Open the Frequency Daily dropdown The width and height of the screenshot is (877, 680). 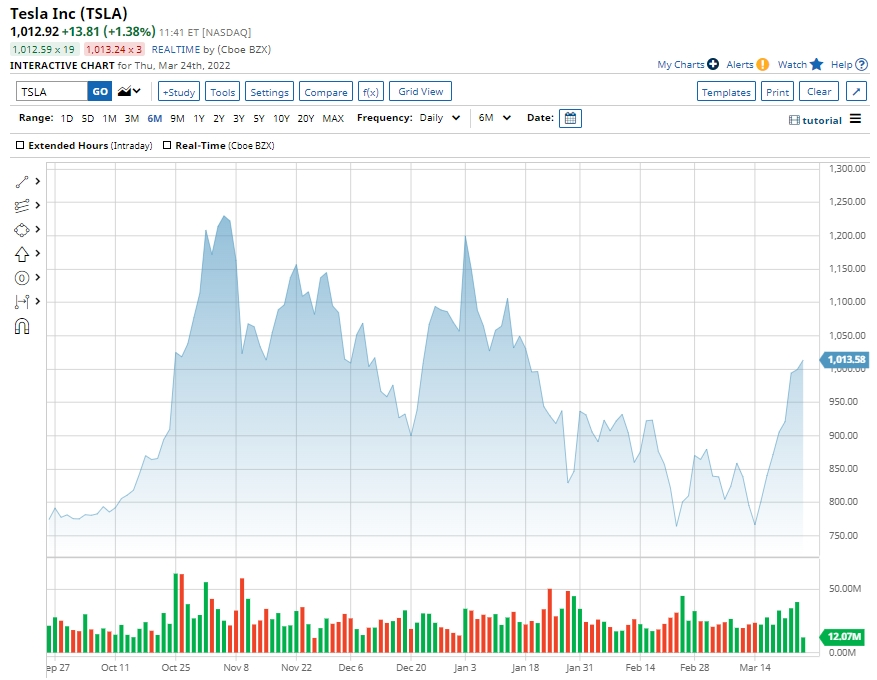[x=440, y=118]
